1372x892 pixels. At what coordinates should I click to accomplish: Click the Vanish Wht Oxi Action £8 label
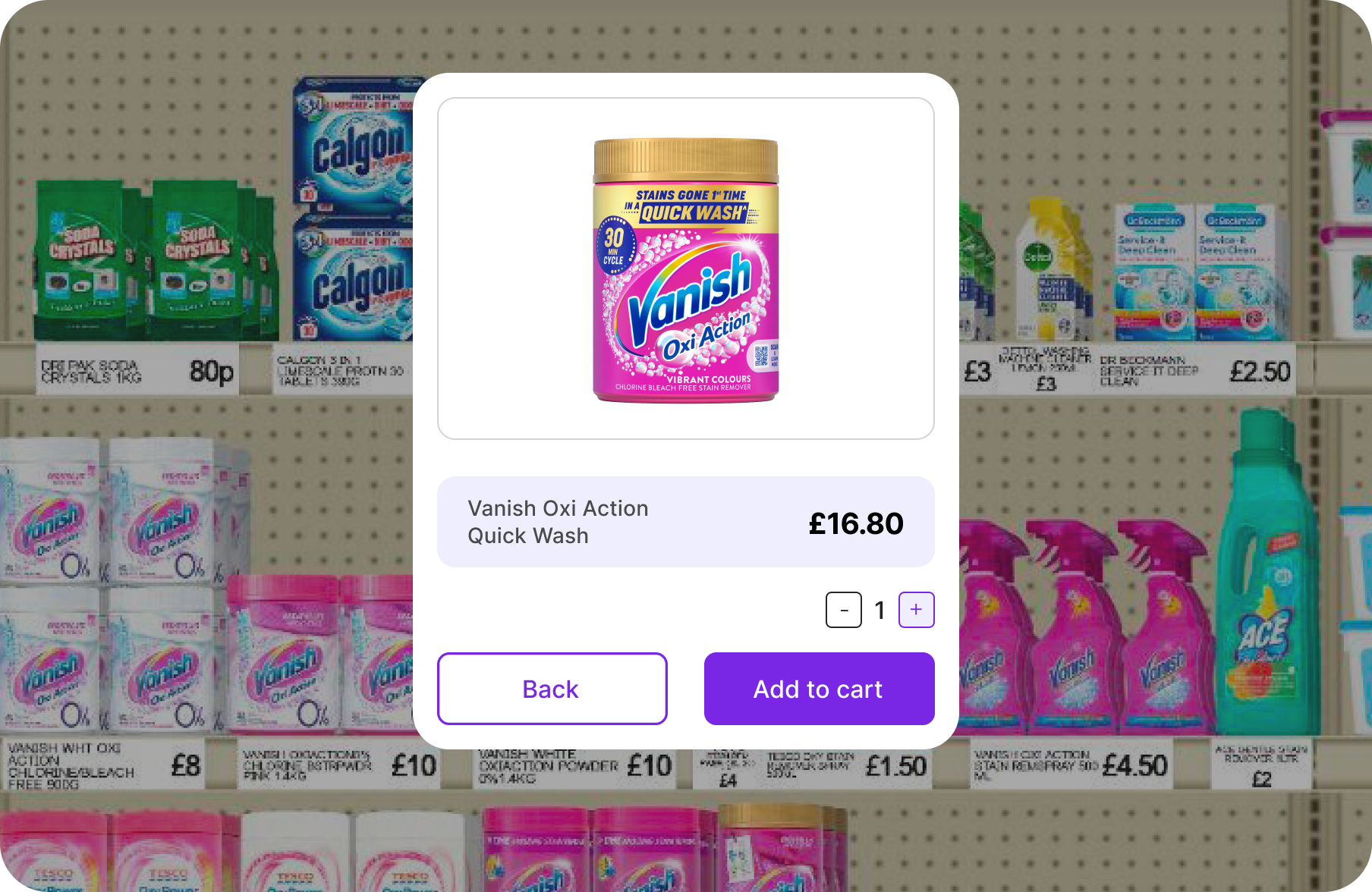point(104,765)
